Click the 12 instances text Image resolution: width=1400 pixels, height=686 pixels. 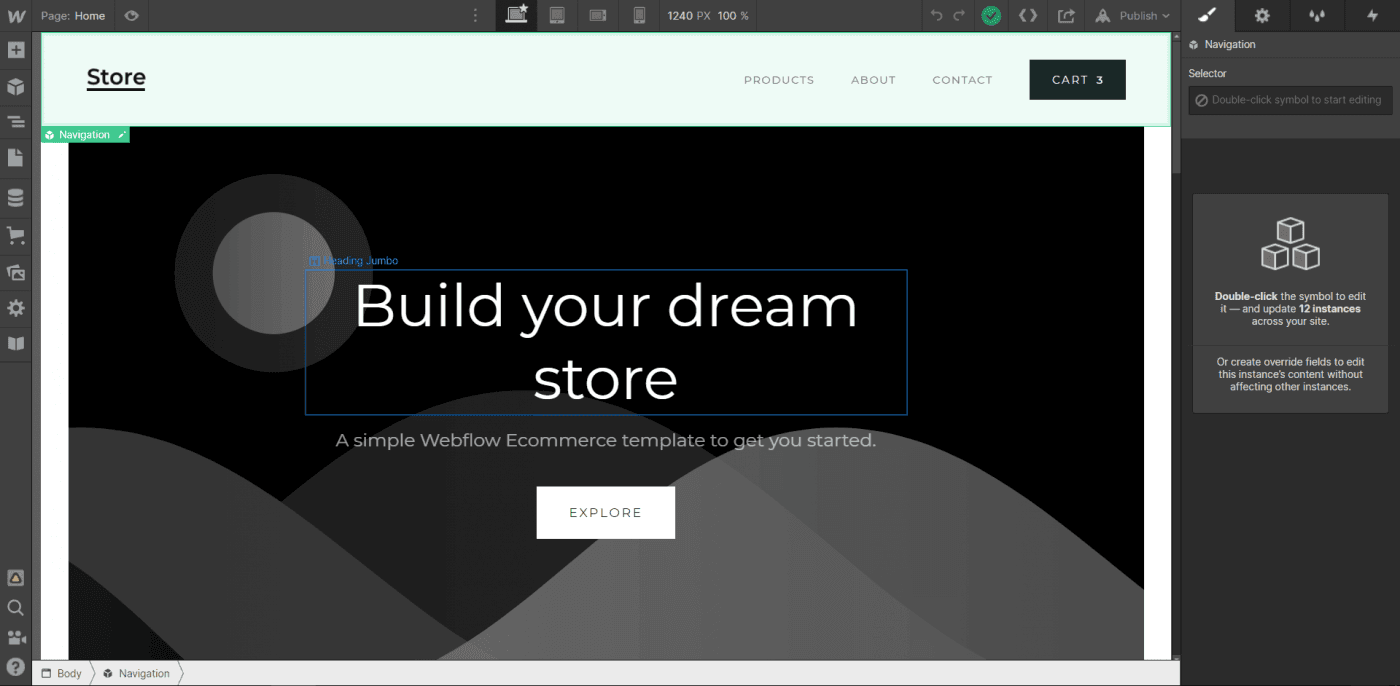point(1329,309)
